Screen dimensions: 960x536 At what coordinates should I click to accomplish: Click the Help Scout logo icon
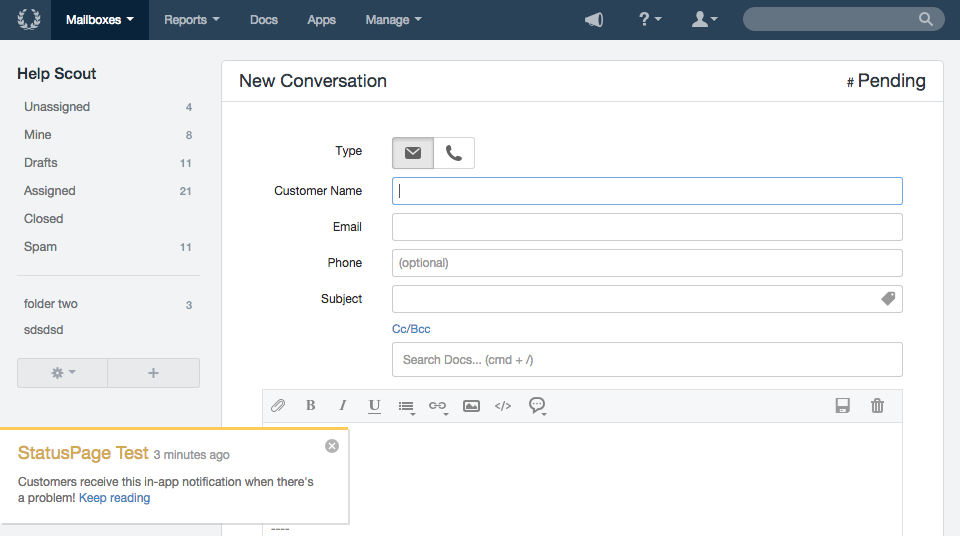[x=28, y=20]
